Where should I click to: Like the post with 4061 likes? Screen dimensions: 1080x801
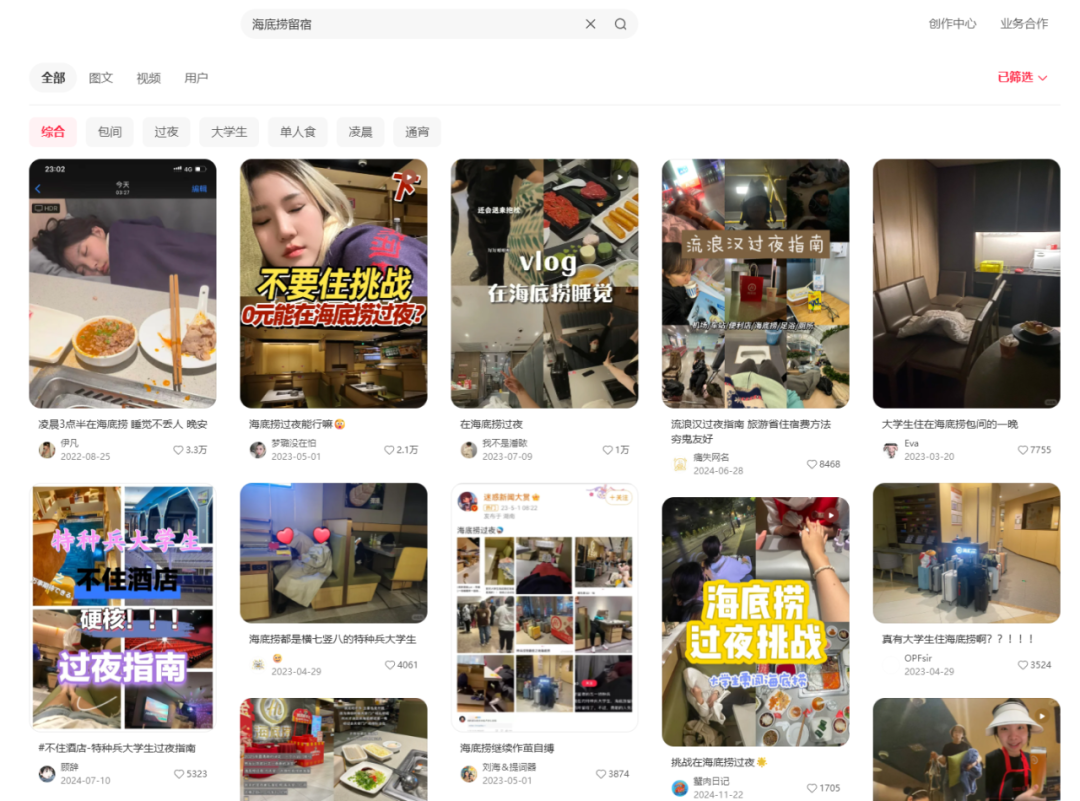tap(390, 665)
